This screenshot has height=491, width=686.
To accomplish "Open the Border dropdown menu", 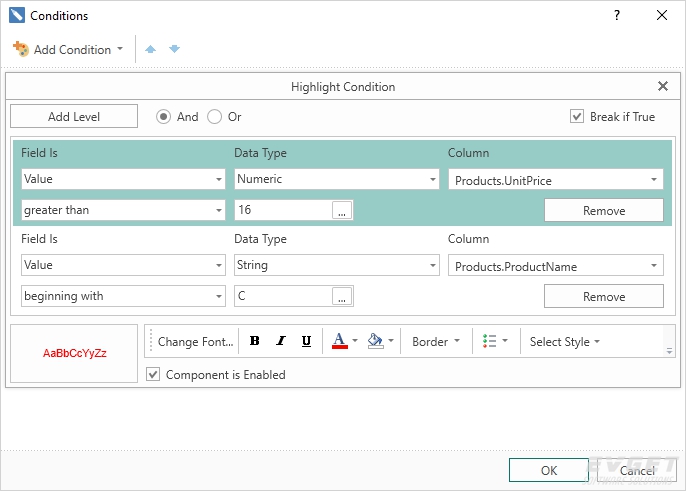I will pos(436,341).
